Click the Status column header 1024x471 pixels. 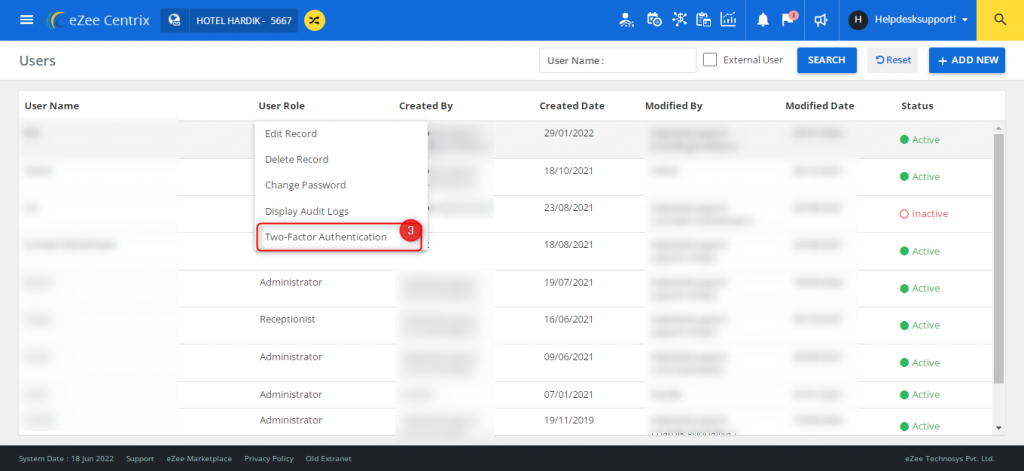click(x=917, y=106)
